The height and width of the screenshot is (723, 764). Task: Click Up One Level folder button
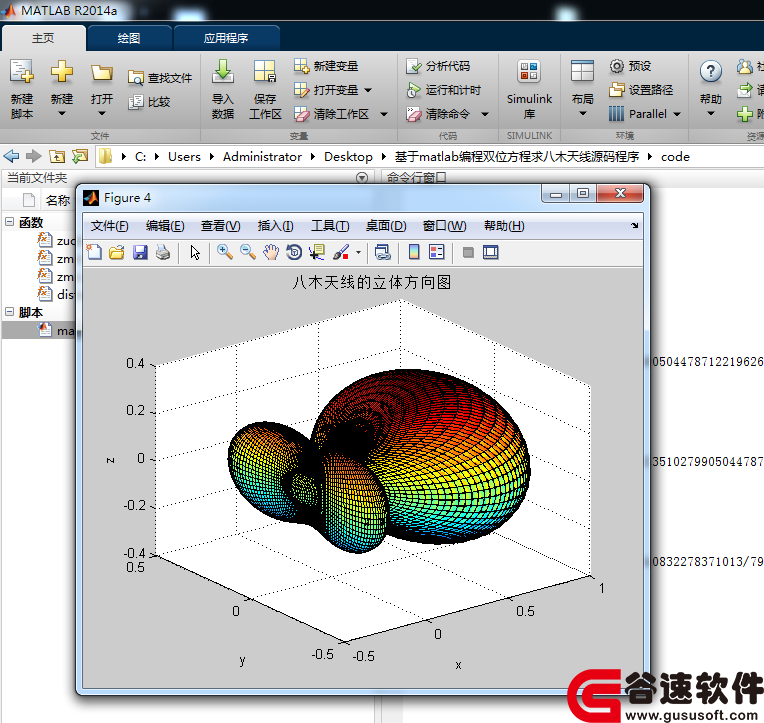57,156
